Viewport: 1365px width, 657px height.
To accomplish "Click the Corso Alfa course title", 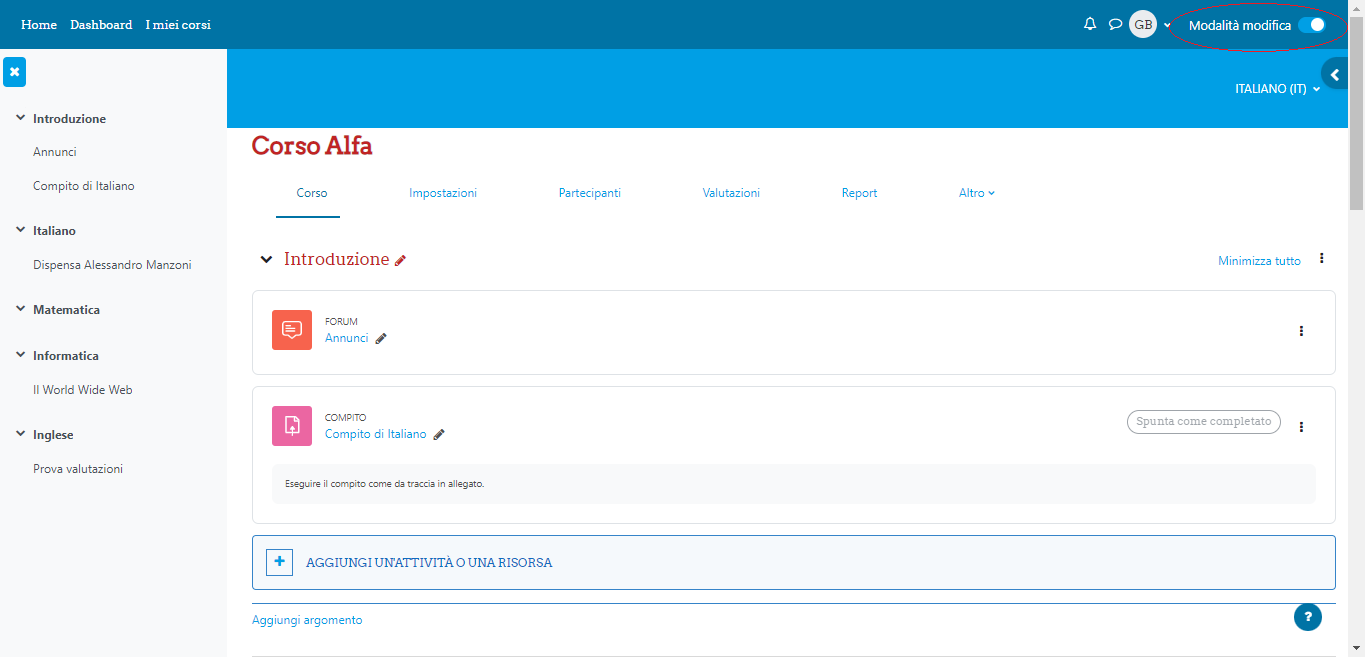I will pos(312,146).
